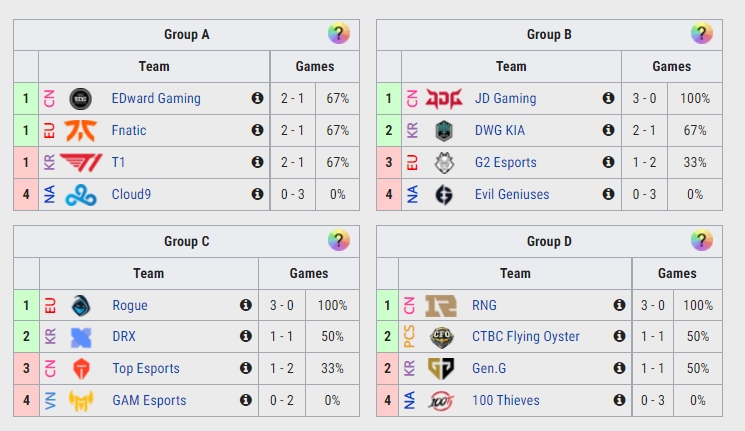Open the Rogue team link
The image size is (745, 431).
coord(130,305)
